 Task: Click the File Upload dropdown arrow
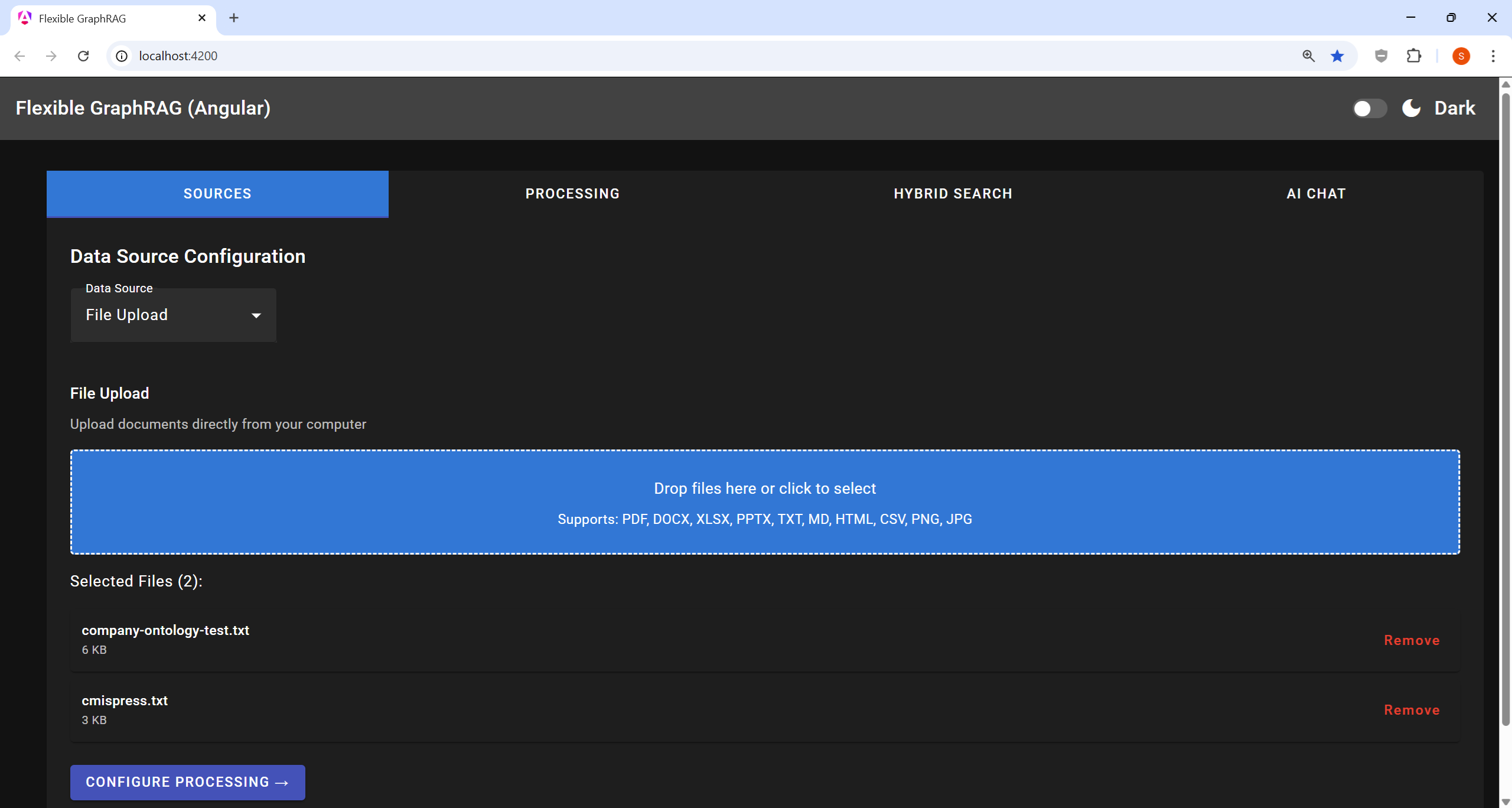pyautogui.click(x=256, y=315)
